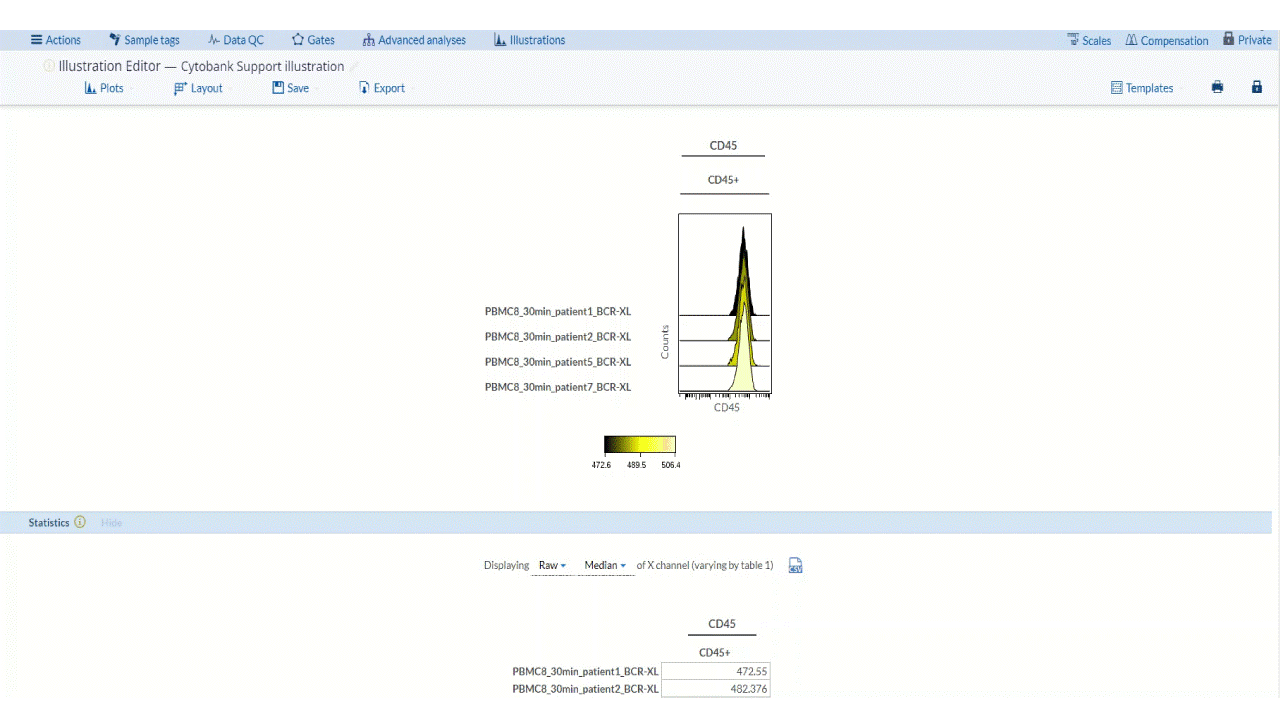Viewport: 1280px width, 720px height.
Task: Expand the Layout dropdown menu
Action: (199, 88)
